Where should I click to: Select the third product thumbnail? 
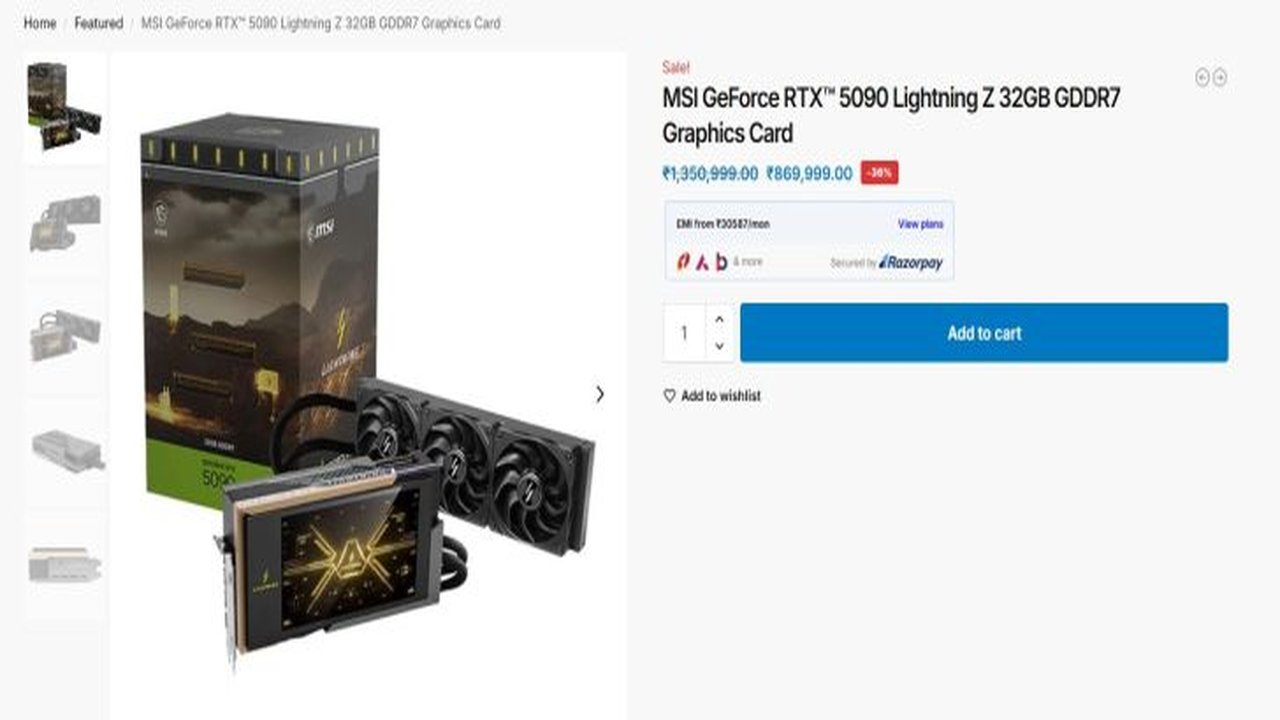(64, 337)
